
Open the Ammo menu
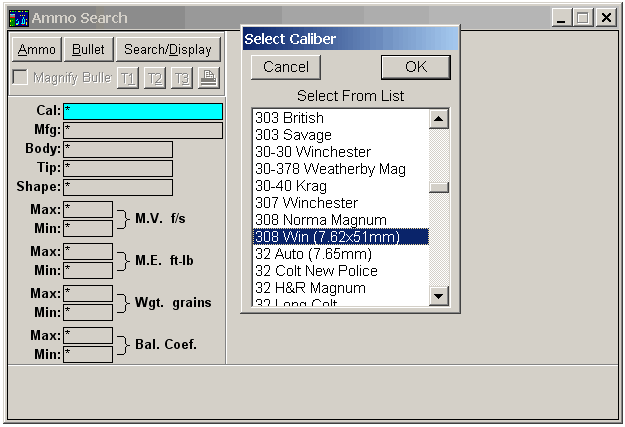[x=37, y=49]
